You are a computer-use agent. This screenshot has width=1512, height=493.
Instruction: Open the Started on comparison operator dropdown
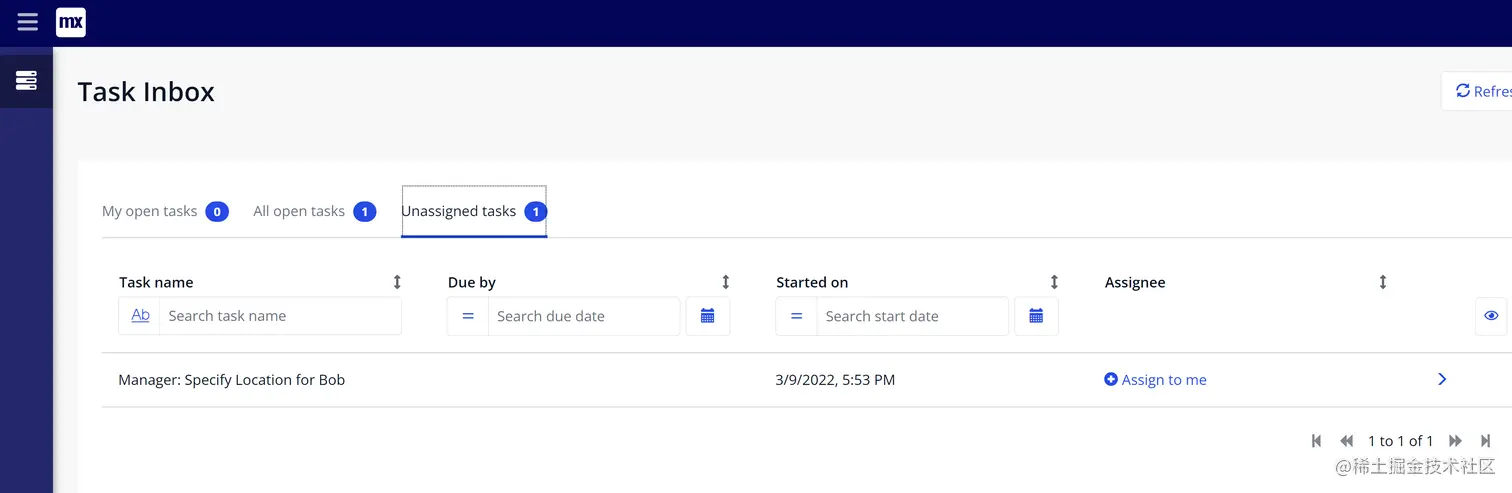(796, 316)
